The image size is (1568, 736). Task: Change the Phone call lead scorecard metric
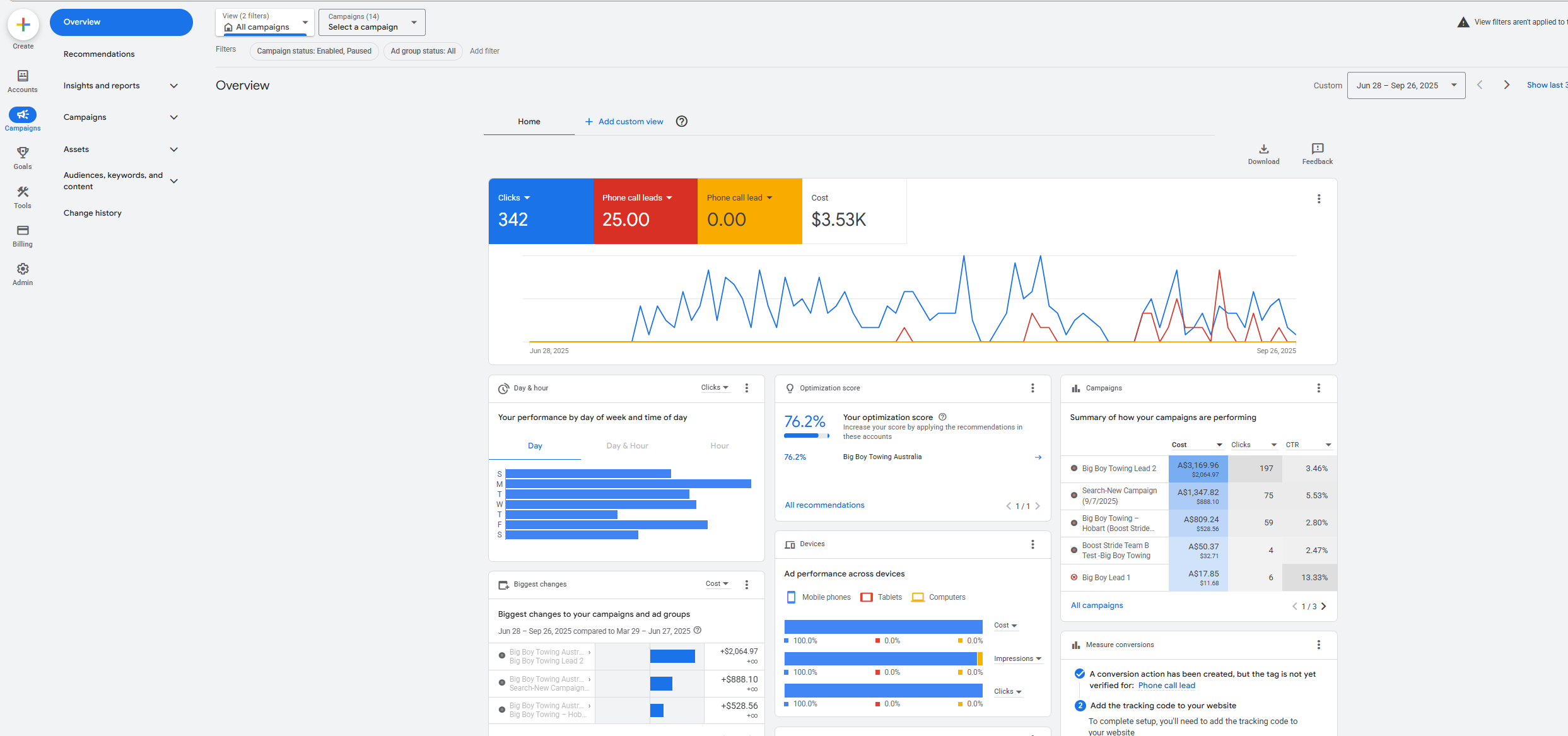740,197
